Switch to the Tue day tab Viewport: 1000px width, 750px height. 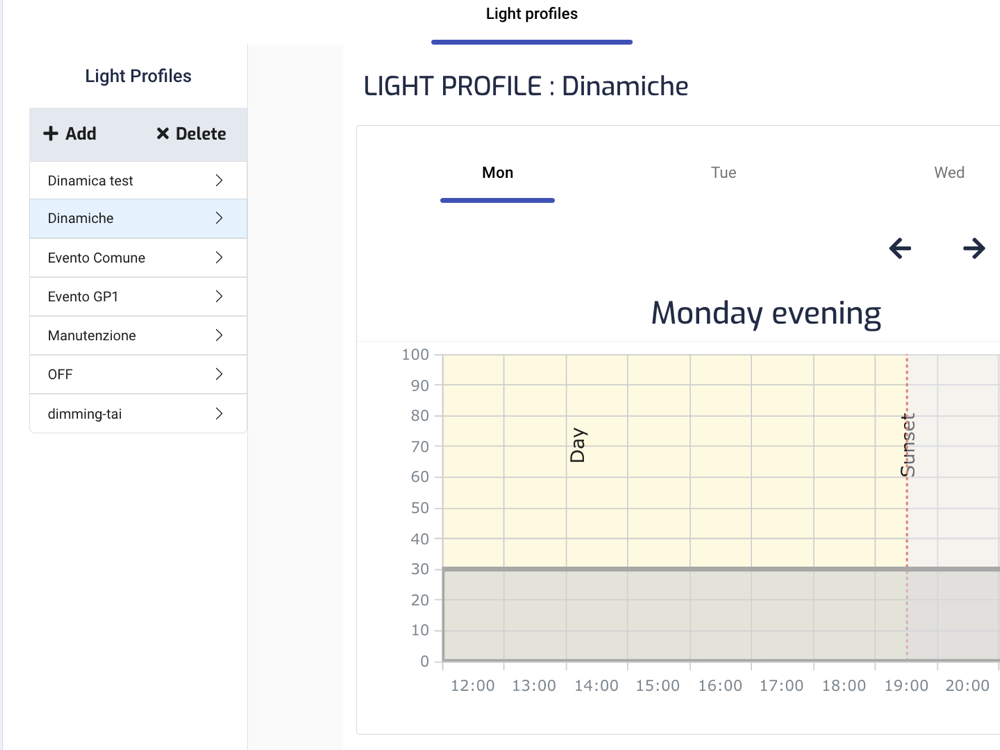[x=723, y=173]
